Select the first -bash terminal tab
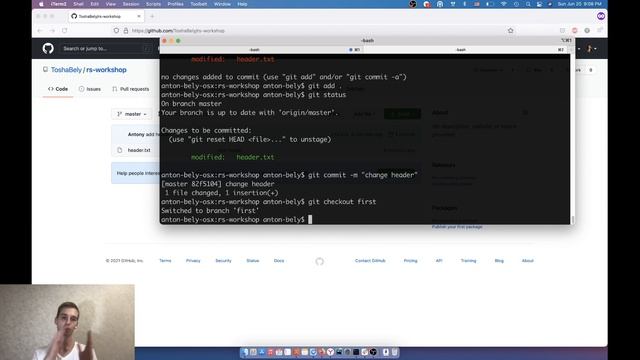The width and height of the screenshot is (640, 360). [x=261, y=50]
